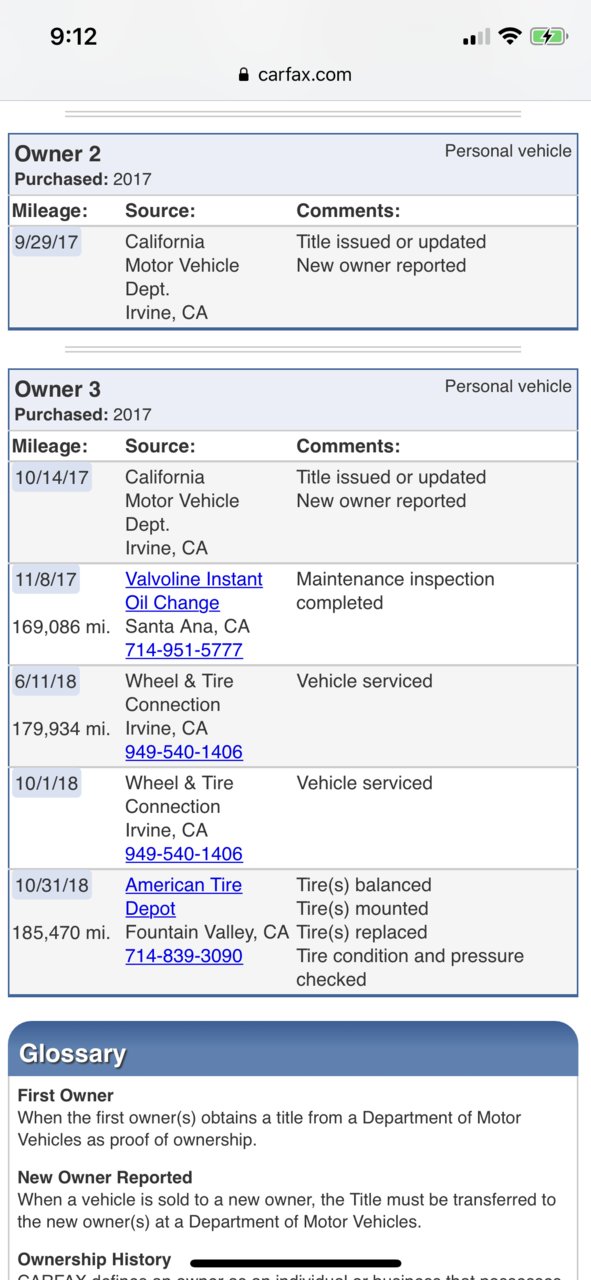Call the 714-839-3090 phone number
Image resolution: width=591 pixels, height=1280 pixels.
pyautogui.click(x=184, y=956)
